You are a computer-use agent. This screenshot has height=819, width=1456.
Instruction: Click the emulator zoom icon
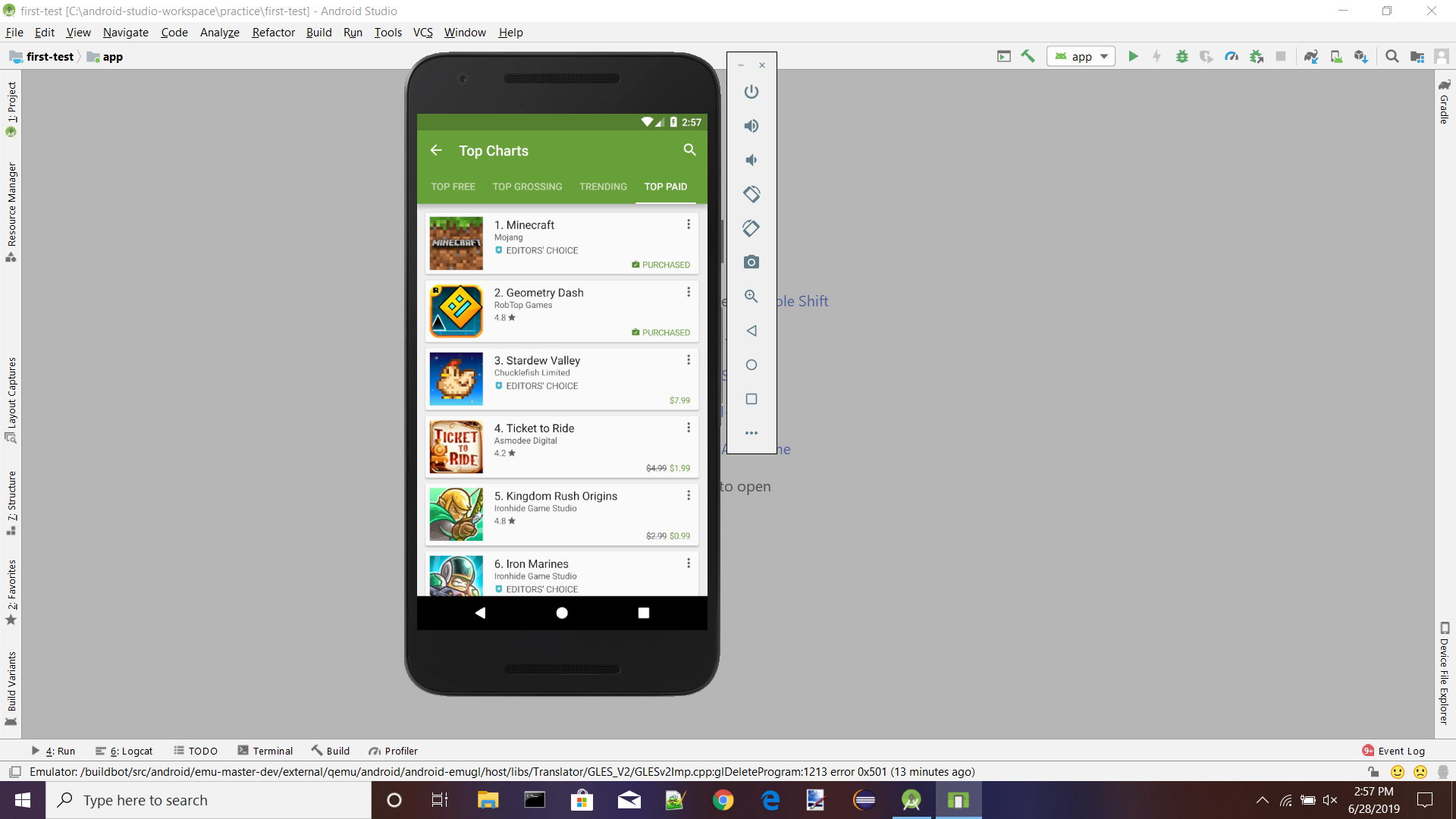click(751, 297)
